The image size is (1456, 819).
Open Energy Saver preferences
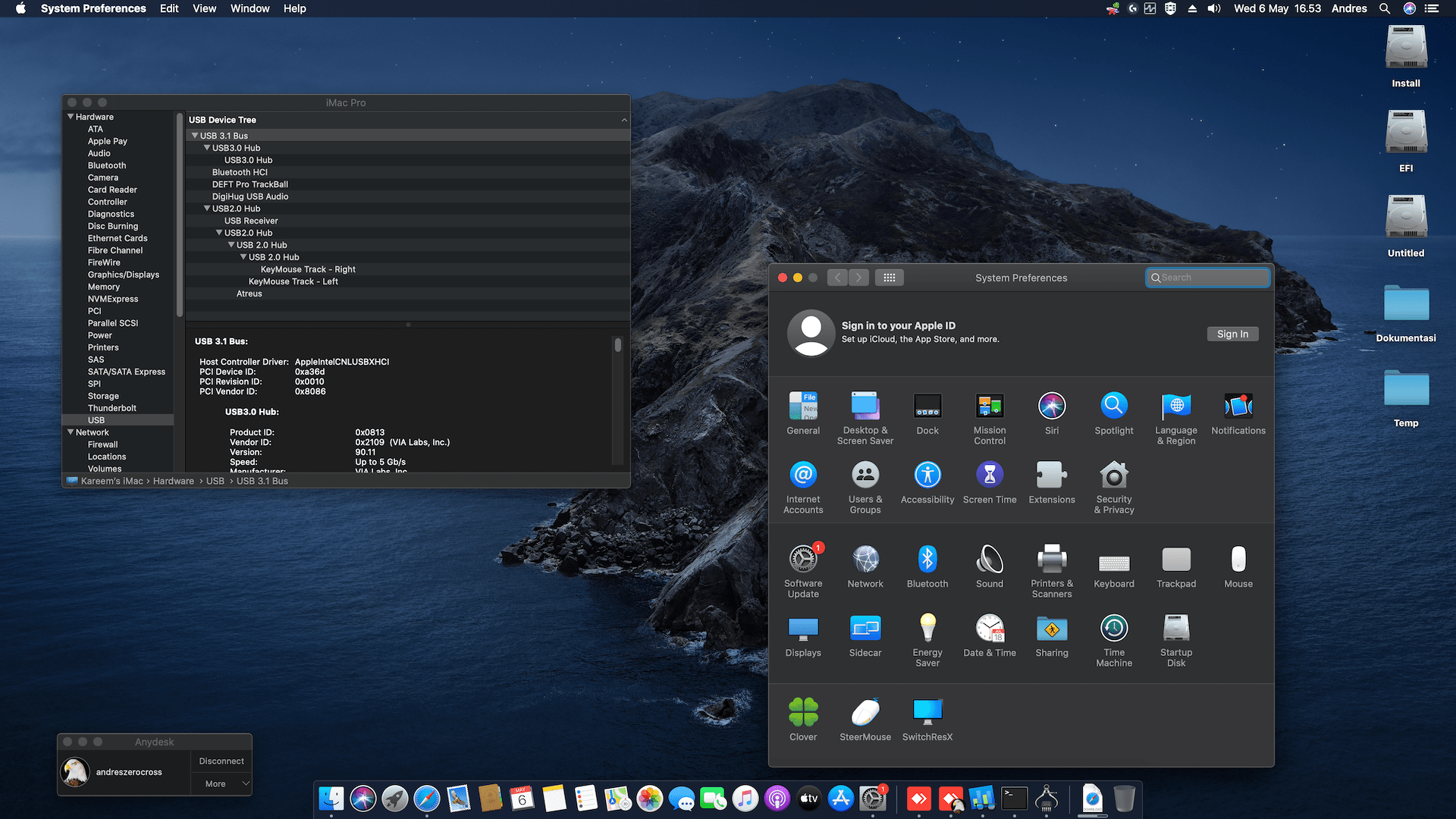tap(927, 640)
